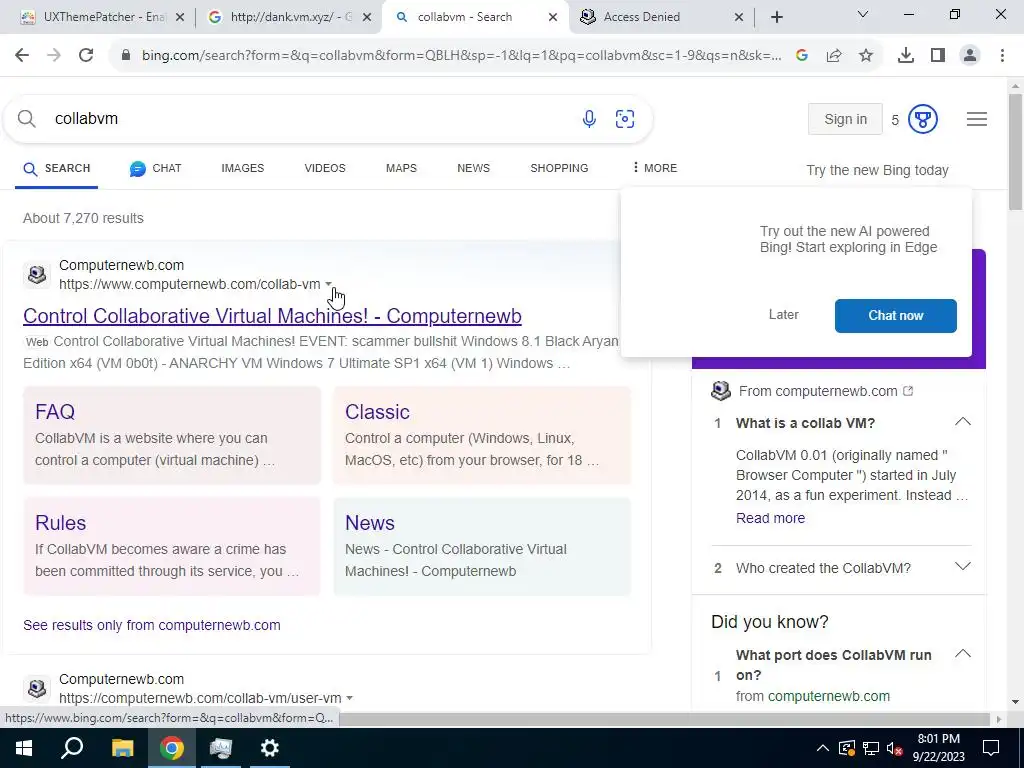The width and height of the screenshot is (1024, 768).
Task: Select the IMAGES search tab
Action: (243, 168)
